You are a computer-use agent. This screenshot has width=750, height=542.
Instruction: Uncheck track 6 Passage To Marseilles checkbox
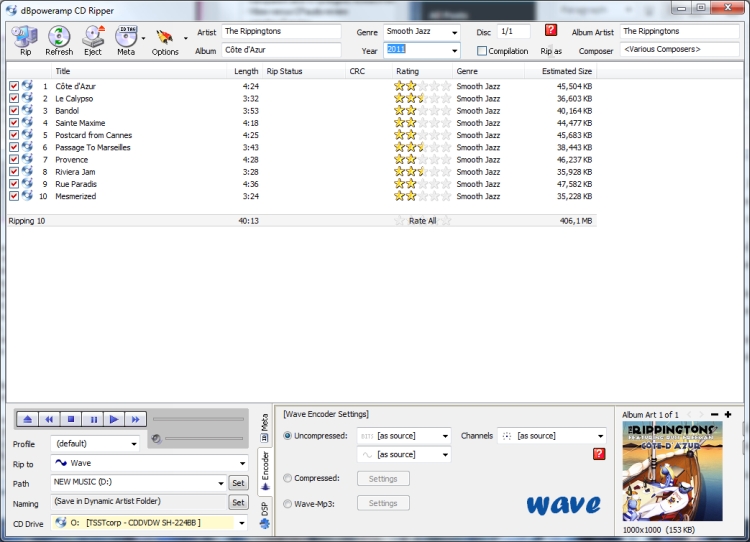pos(14,147)
